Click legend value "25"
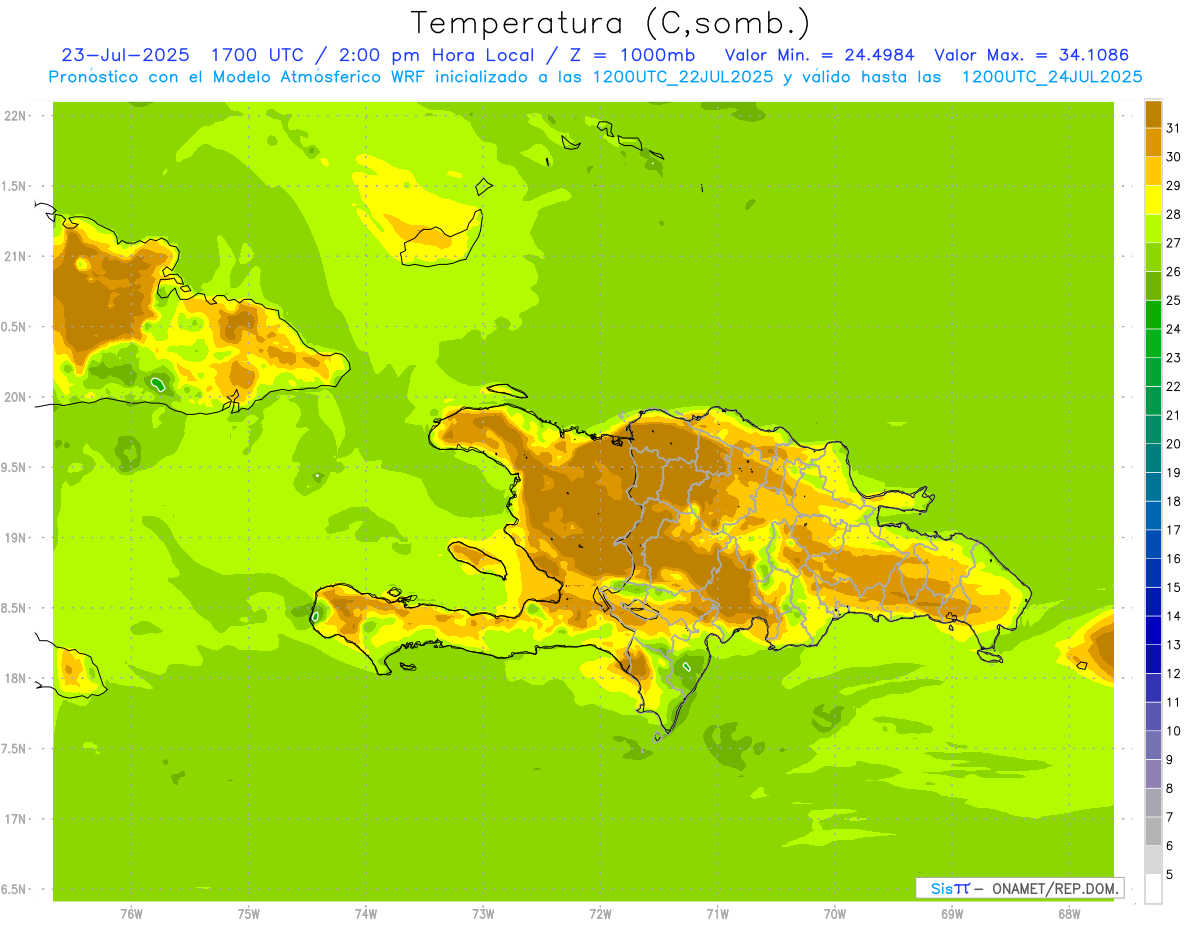The image size is (1200, 927). click(1174, 300)
